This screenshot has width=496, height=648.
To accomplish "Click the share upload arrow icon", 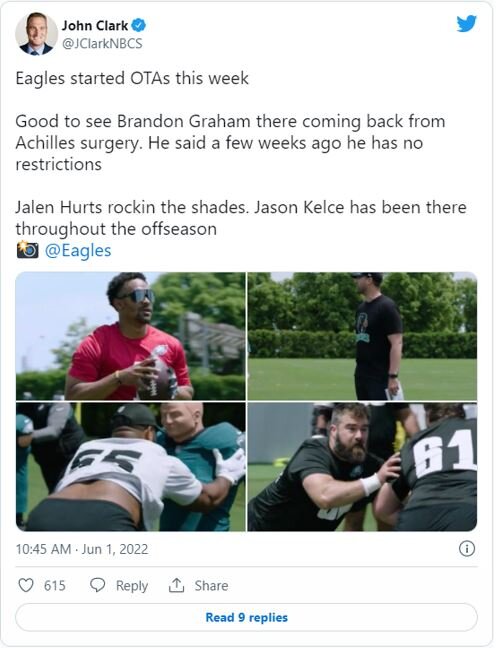I will [176, 585].
